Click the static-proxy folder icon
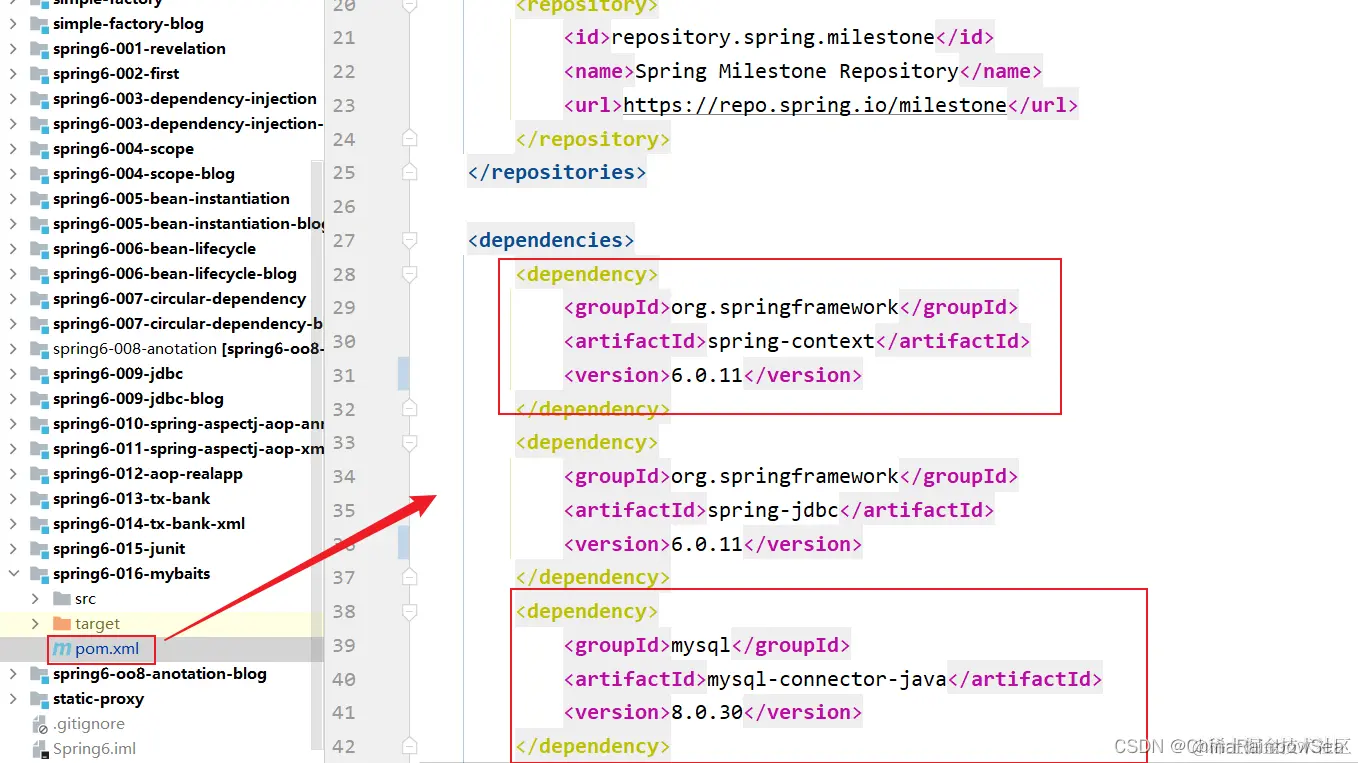Screen dimensions: 1358x763 click(39, 698)
